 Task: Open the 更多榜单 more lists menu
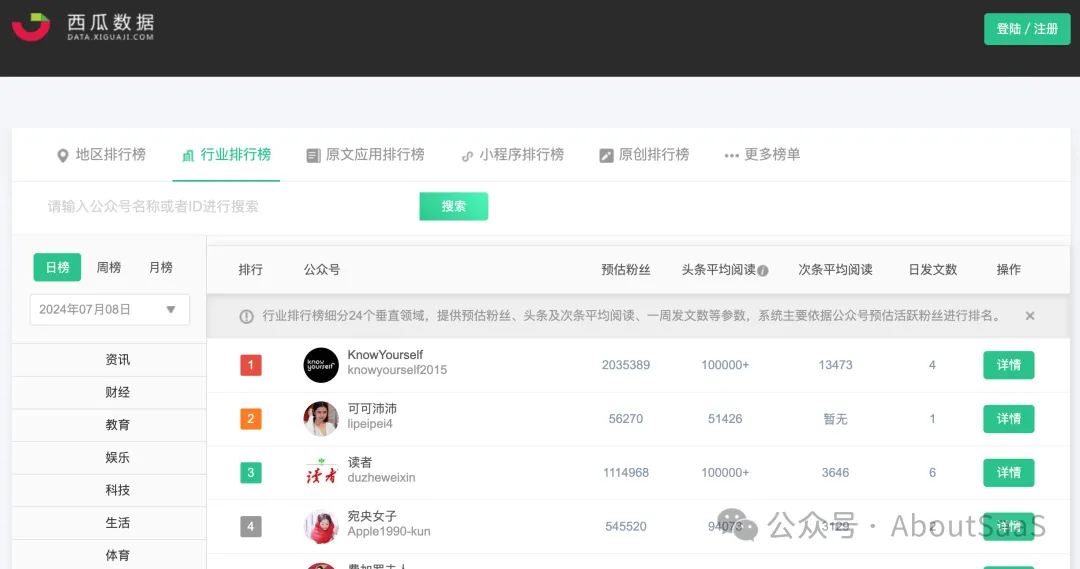click(762, 155)
